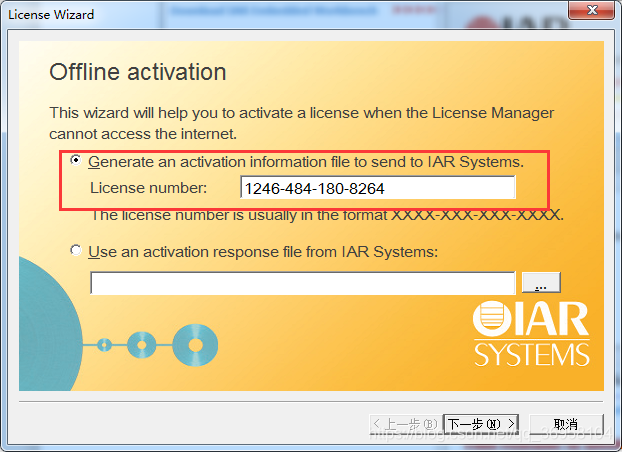Click the text 'The license number is usually in the format'

[239, 215]
